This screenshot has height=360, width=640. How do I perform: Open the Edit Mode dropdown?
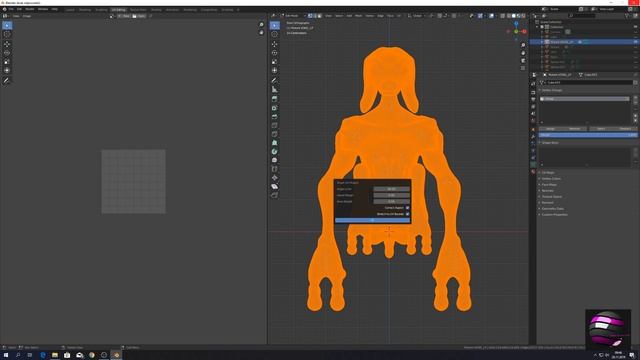(293, 16)
